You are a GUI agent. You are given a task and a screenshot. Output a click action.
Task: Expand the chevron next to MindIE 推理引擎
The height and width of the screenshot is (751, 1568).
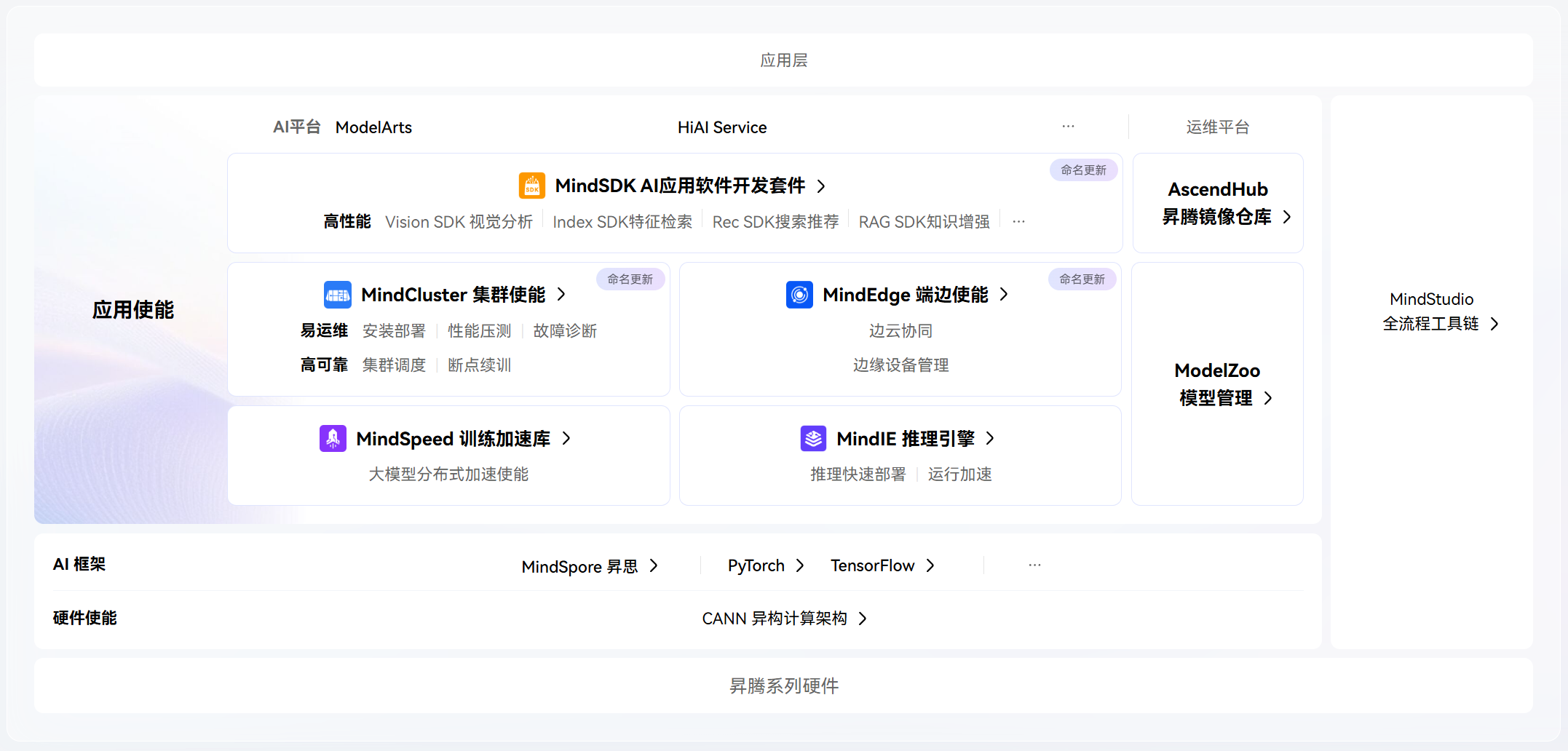click(x=990, y=438)
